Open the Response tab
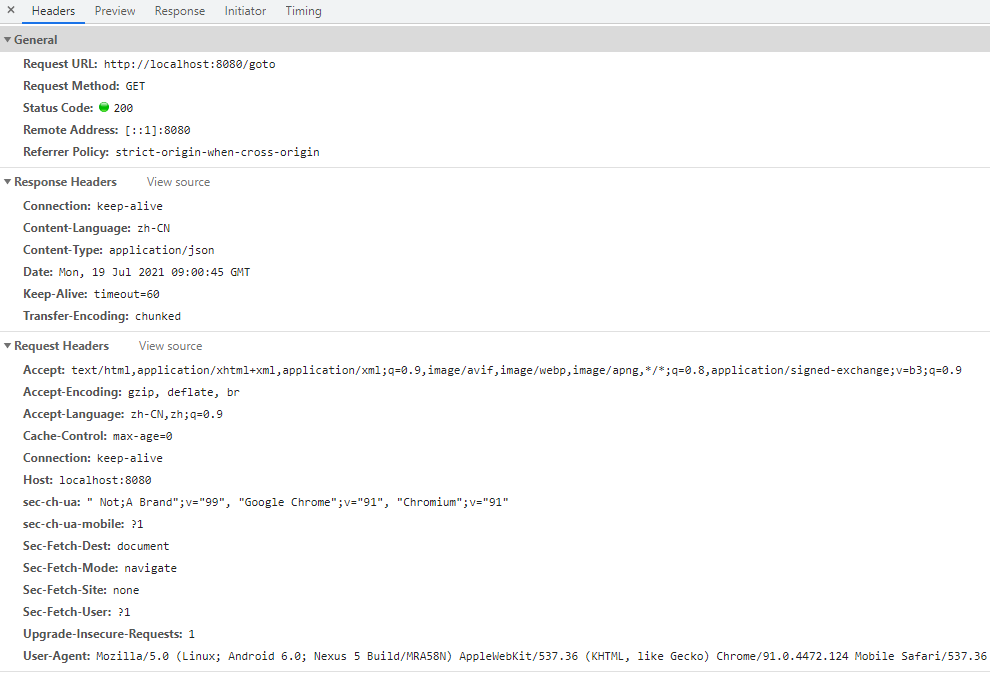This screenshot has width=990, height=675. pyautogui.click(x=180, y=11)
